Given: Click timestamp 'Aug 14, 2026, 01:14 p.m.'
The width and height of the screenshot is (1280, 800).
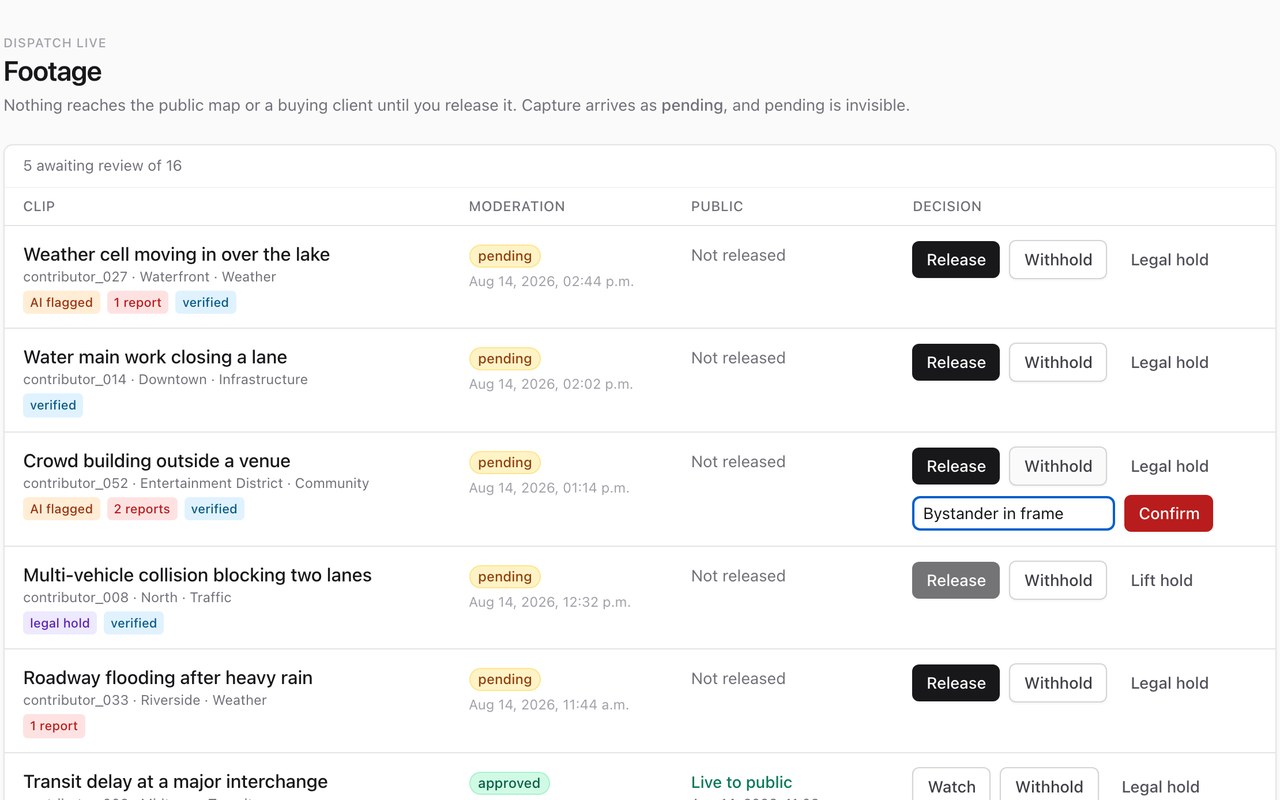Looking at the screenshot, I should coord(549,488).
